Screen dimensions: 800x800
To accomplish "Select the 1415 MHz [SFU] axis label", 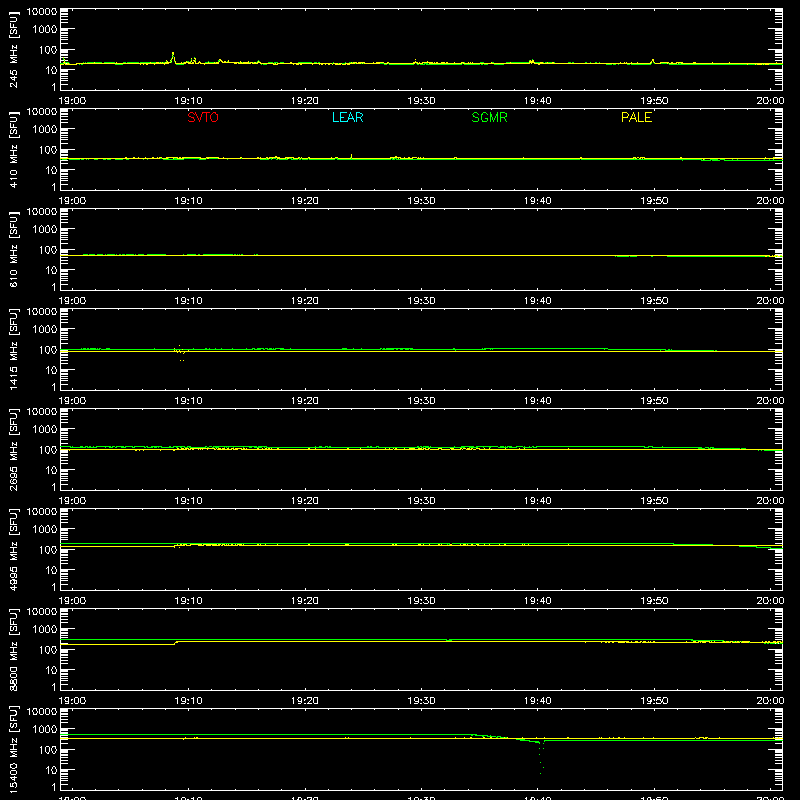I will (x=14, y=349).
